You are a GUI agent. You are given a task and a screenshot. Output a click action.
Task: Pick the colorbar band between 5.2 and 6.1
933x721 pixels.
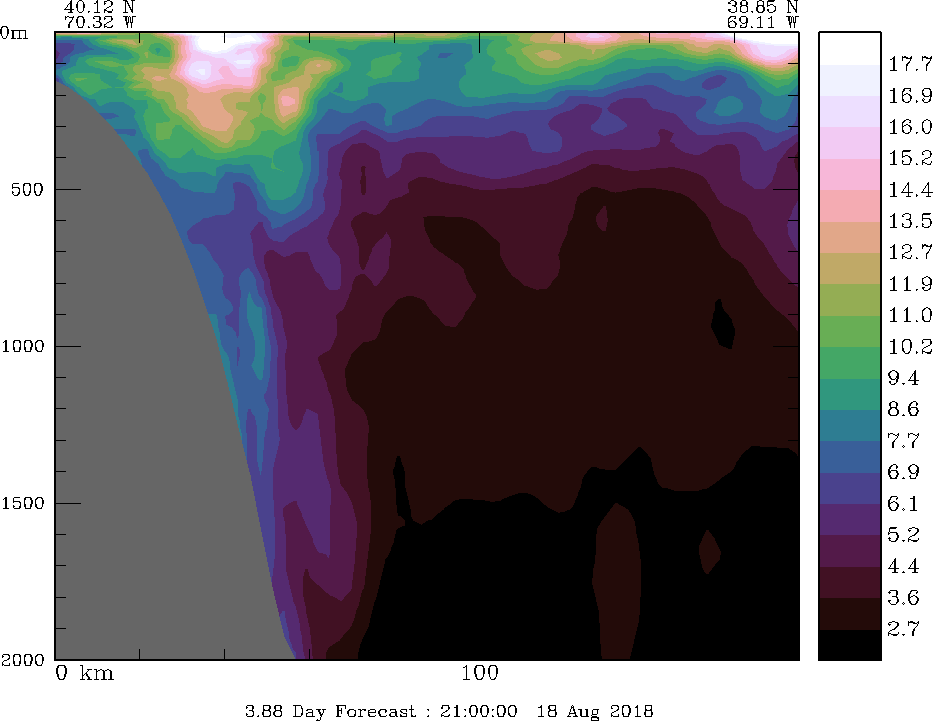point(849,520)
